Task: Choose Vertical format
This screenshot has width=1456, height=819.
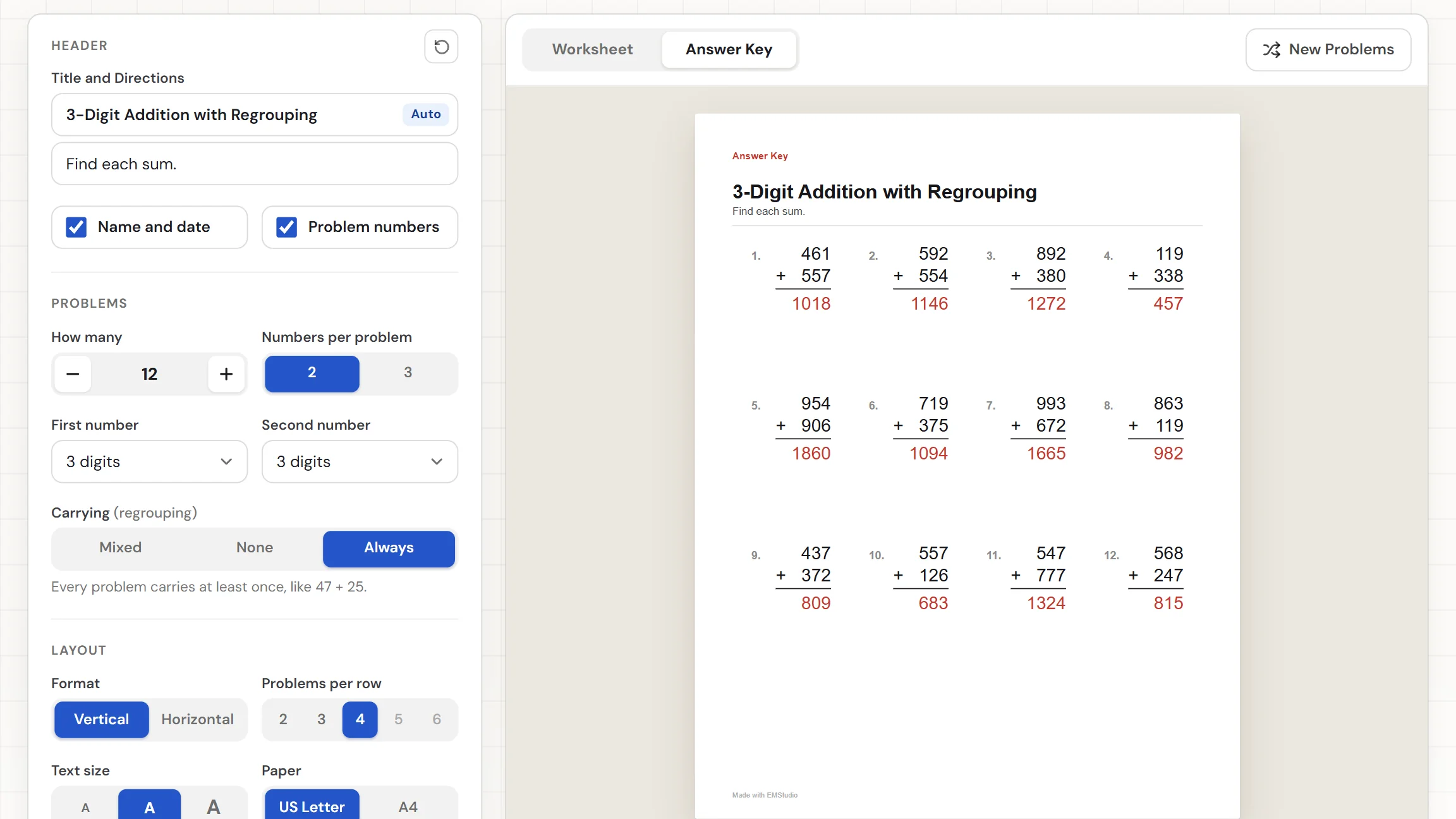Action: (x=102, y=719)
